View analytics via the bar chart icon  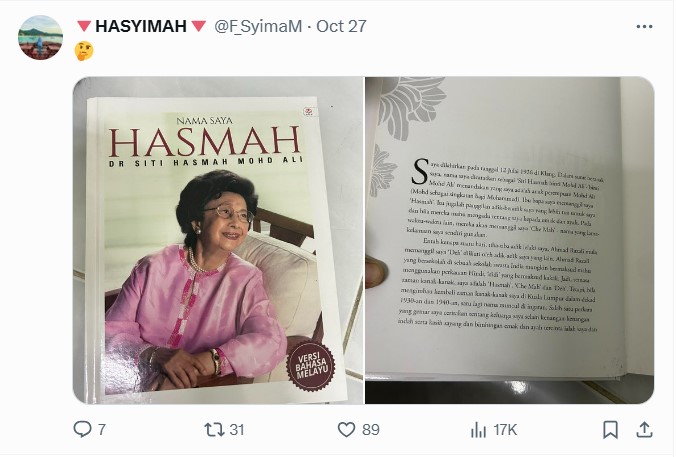coord(478,430)
